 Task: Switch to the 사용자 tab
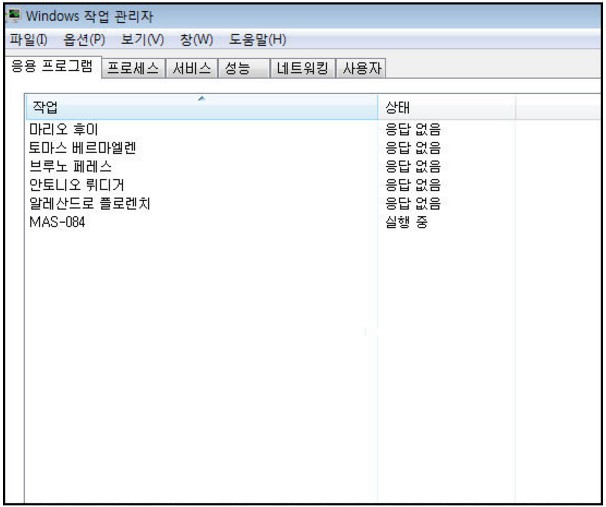[x=362, y=68]
